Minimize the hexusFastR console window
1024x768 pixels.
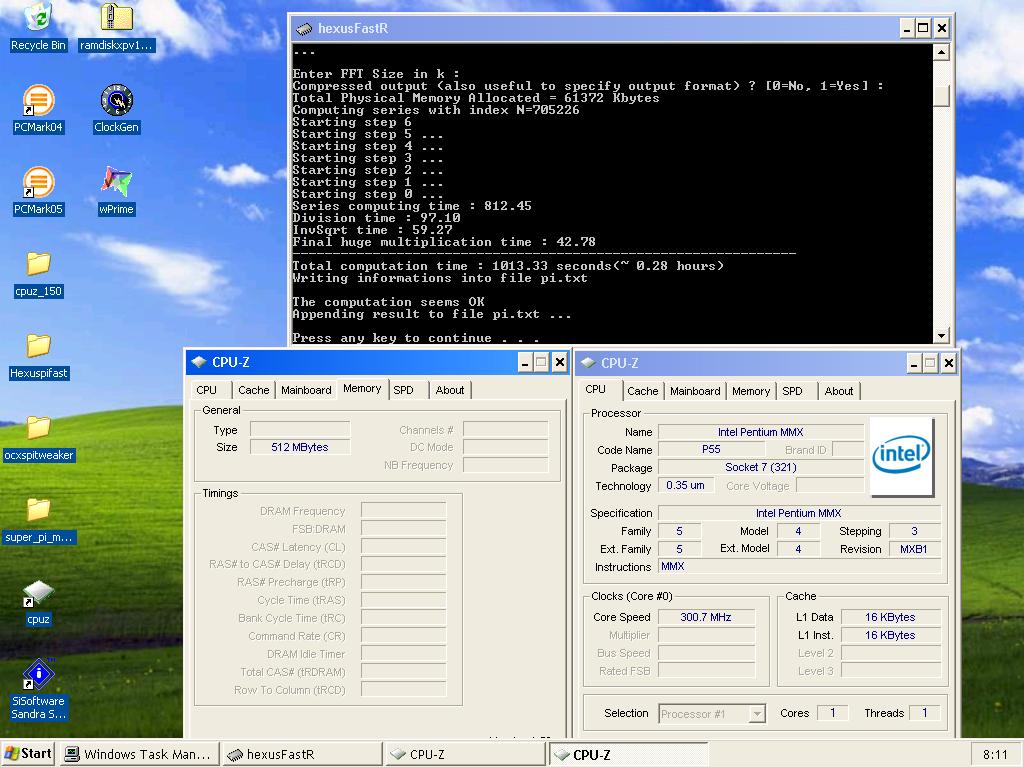pos(906,28)
